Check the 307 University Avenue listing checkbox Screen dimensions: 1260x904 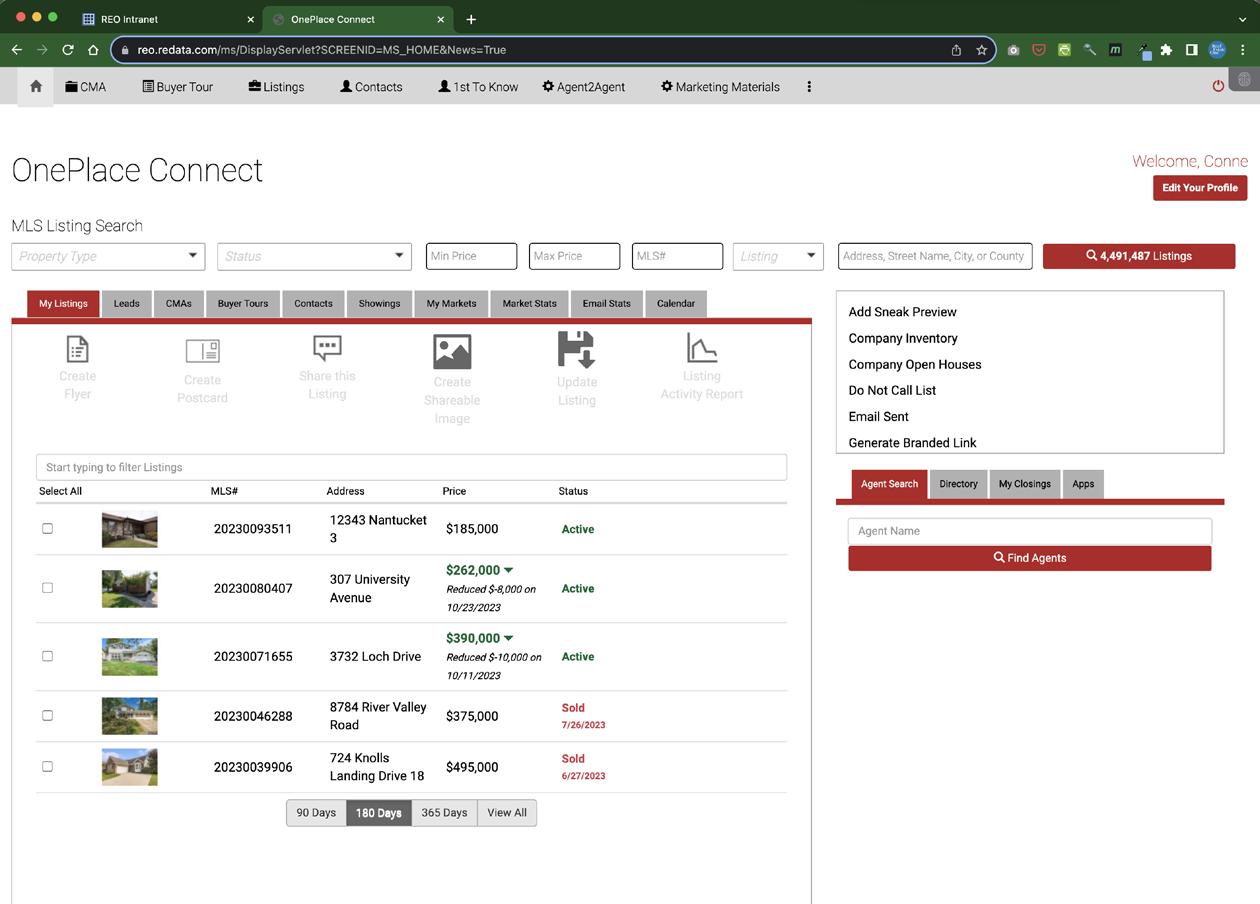(x=47, y=588)
